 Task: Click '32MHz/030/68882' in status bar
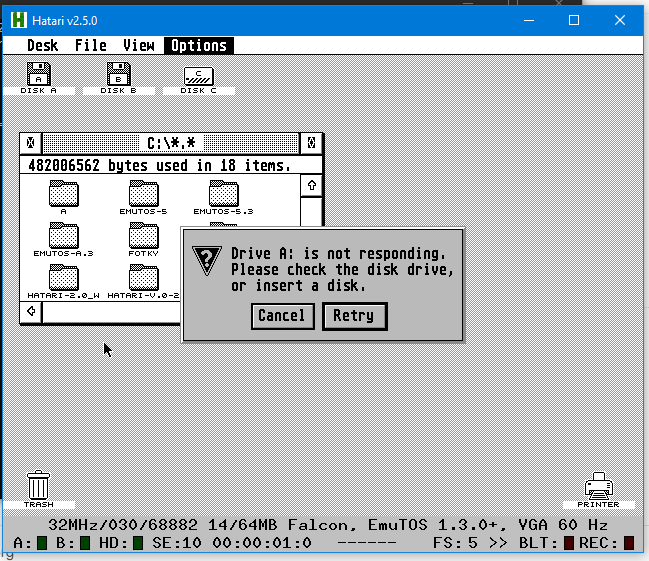point(123,525)
